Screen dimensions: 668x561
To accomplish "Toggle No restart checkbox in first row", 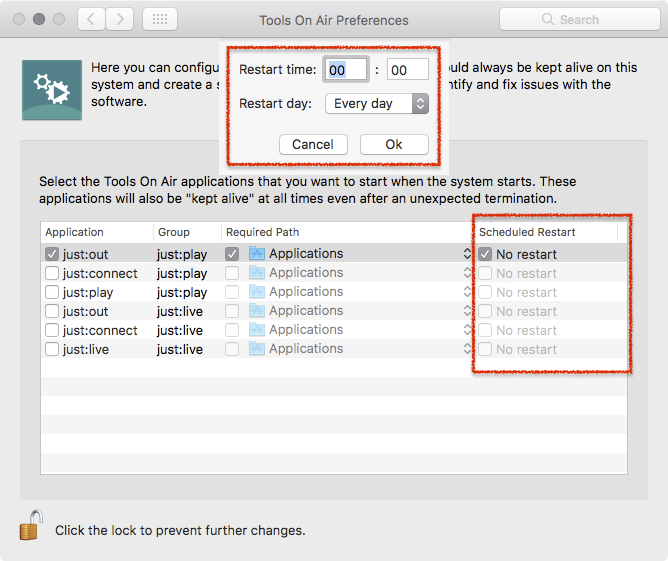I will (485, 254).
